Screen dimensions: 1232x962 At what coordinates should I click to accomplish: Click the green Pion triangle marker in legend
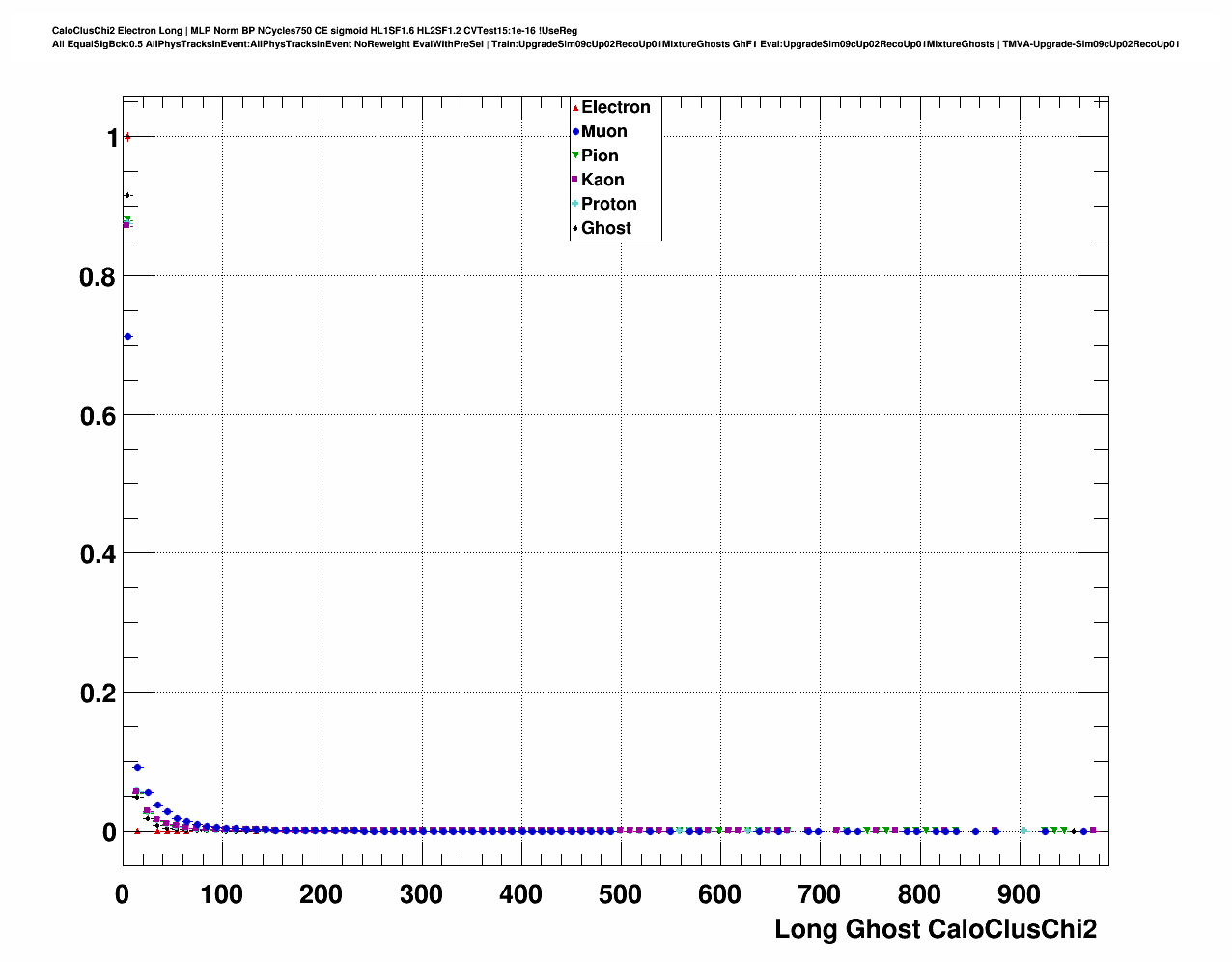(575, 156)
